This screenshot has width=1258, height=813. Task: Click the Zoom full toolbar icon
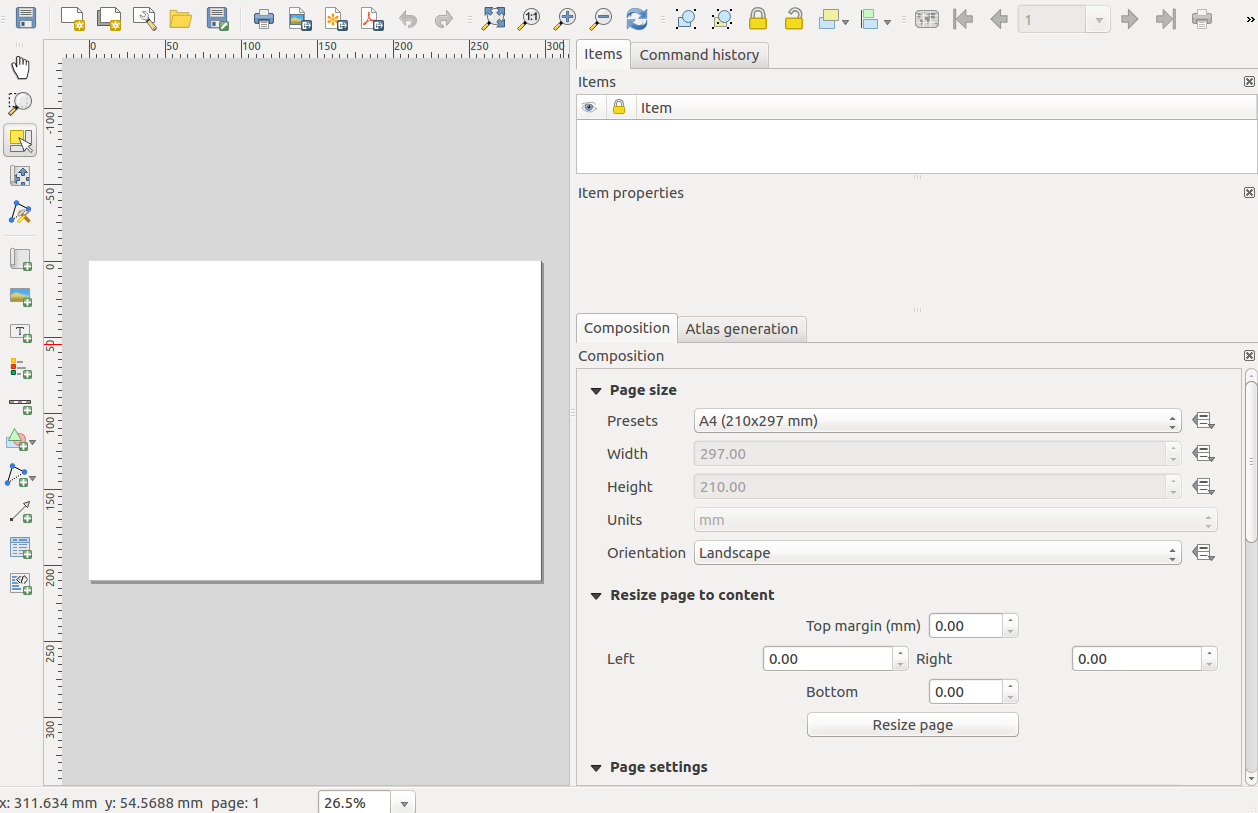[493, 18]
